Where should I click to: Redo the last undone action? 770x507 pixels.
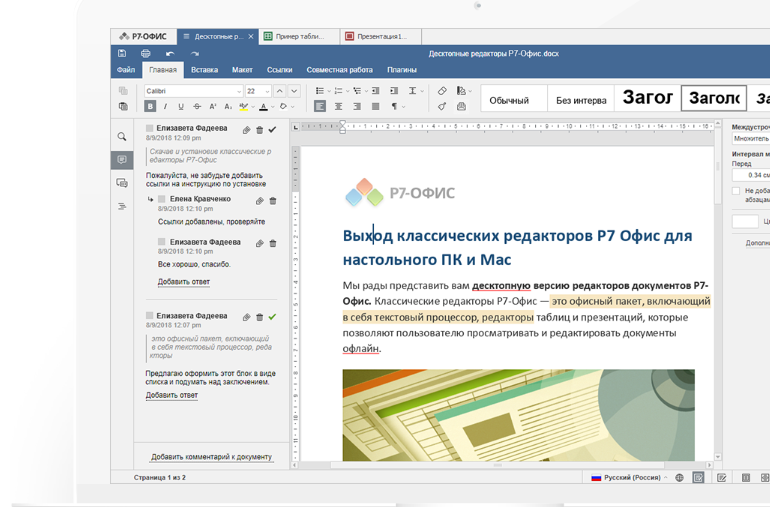pos(195,54)
